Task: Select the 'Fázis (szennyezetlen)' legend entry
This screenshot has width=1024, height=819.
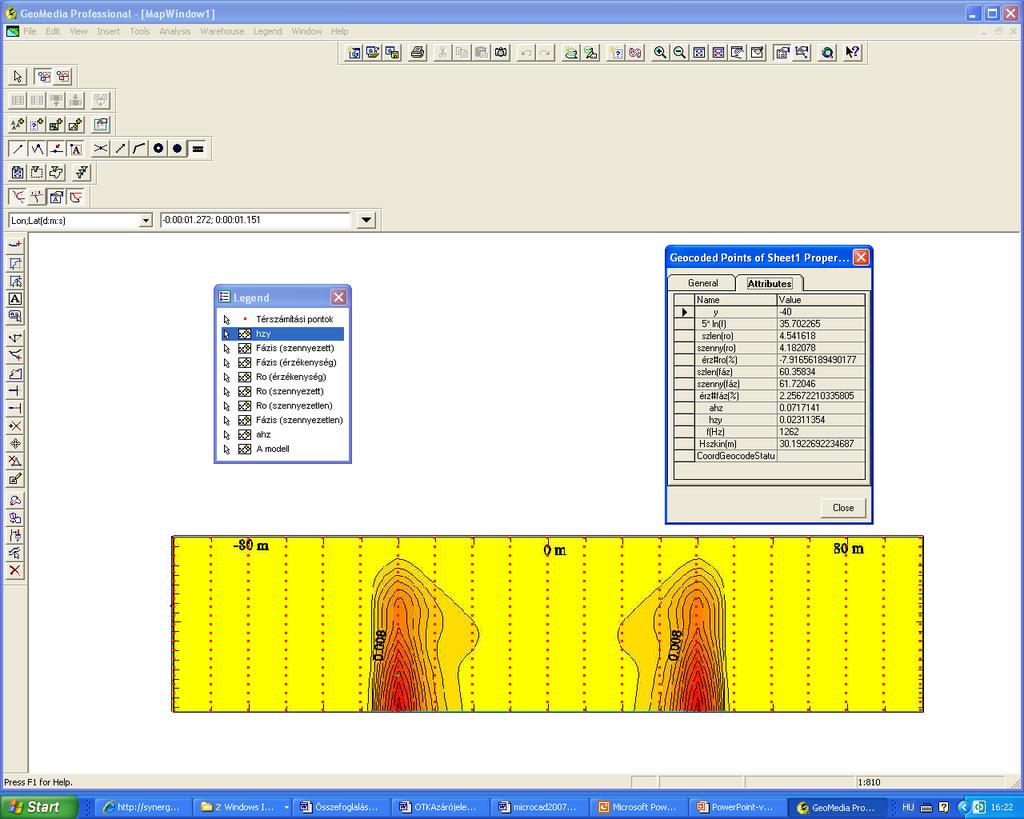Action: click(x=299, y=420)
